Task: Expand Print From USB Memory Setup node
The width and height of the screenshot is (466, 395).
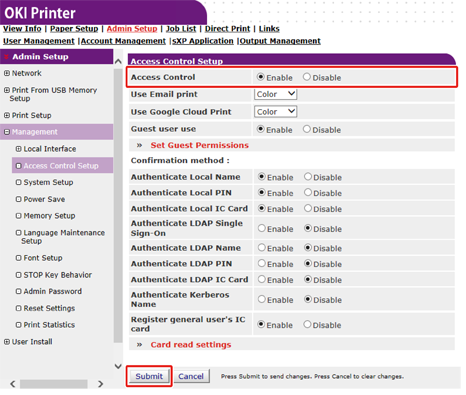Action: point(7,90)
